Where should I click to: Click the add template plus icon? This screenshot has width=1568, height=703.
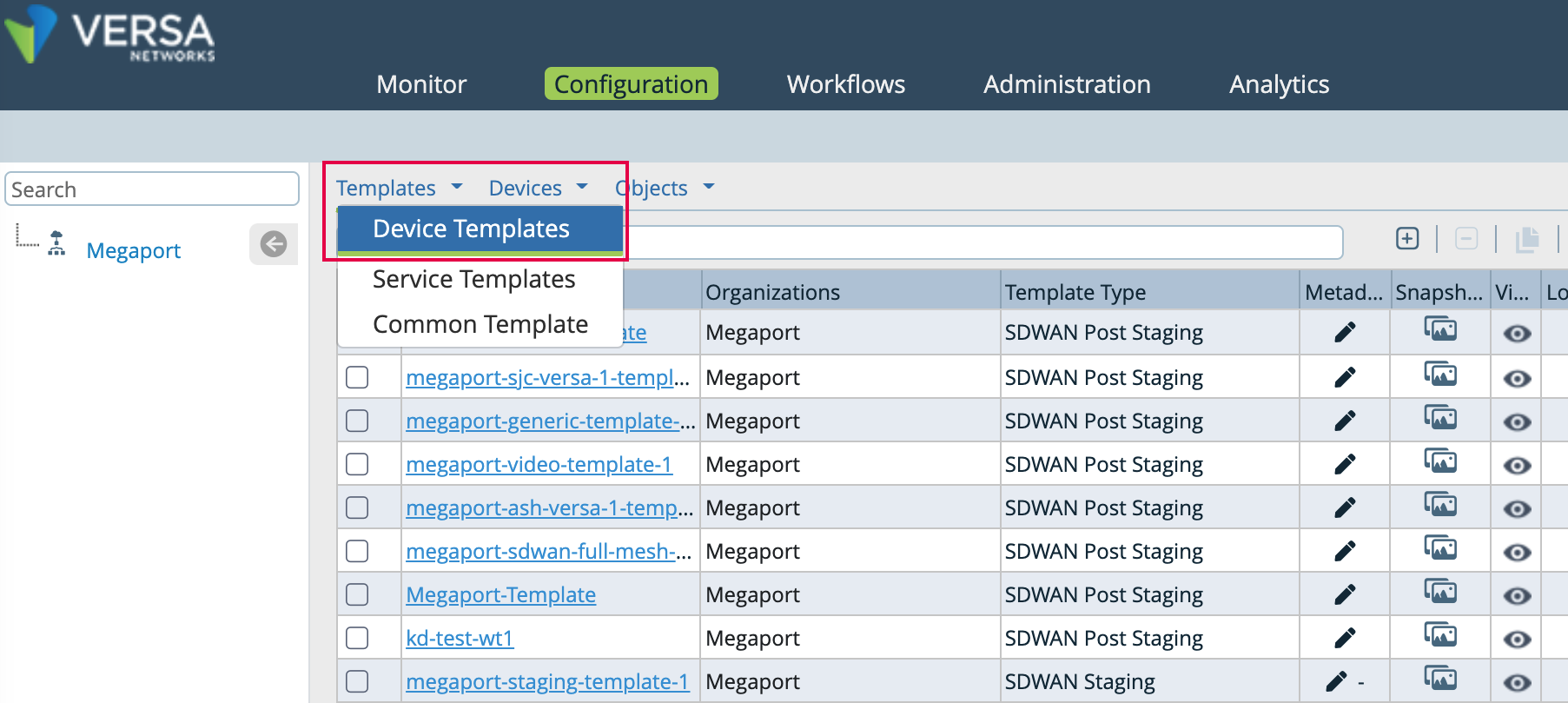[1407, 239]
